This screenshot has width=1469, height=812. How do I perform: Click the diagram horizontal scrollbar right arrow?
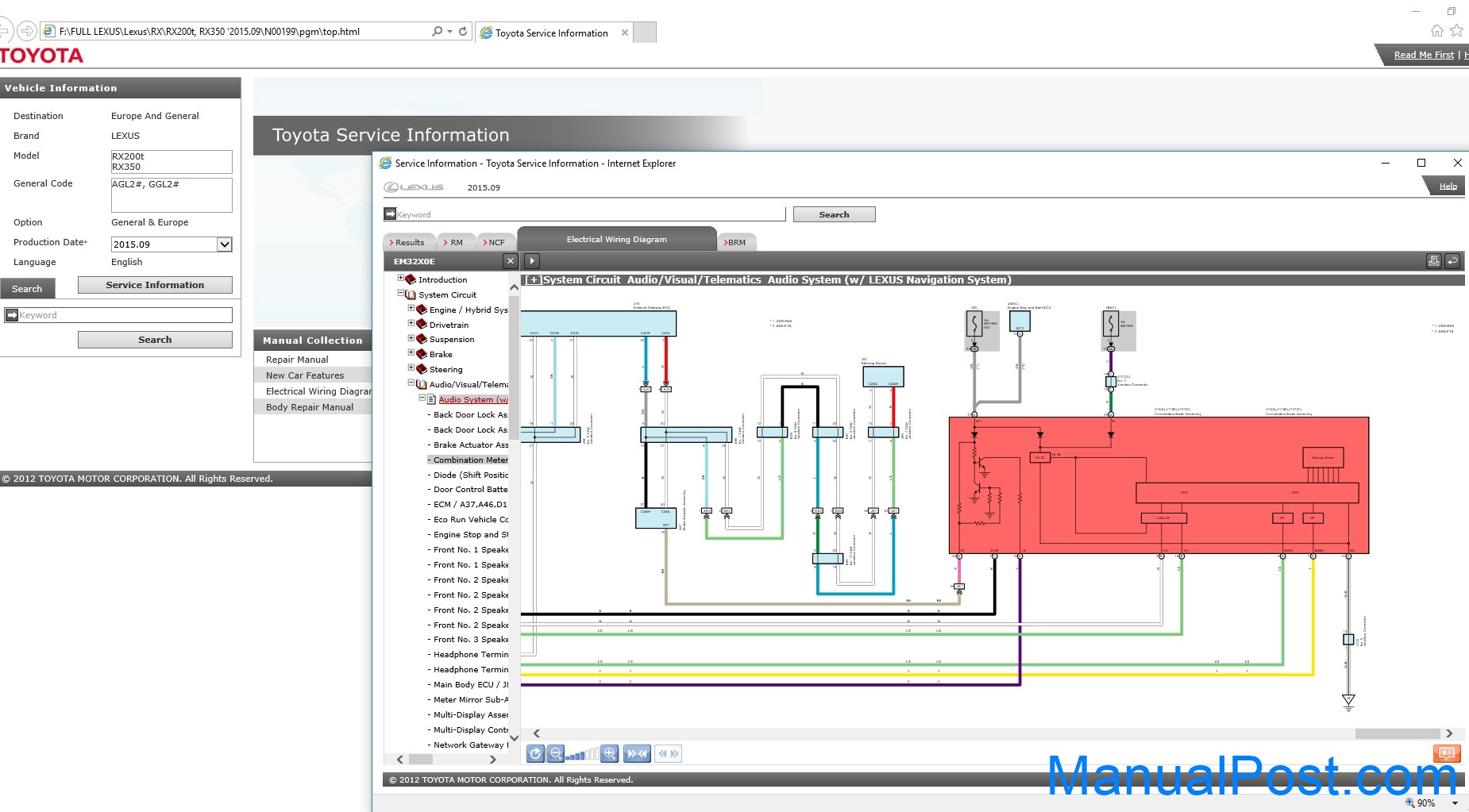click(x=1449, y=733)
